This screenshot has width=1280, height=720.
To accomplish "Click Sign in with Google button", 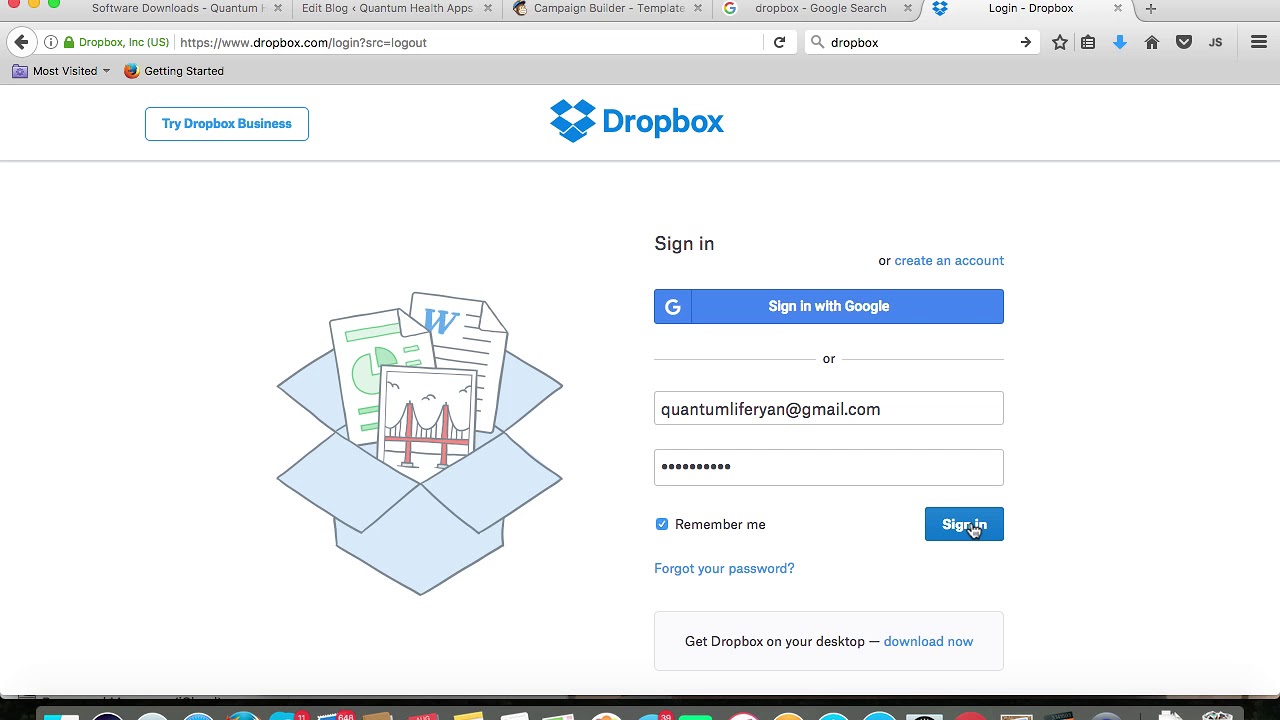I will pyautogui.click(x=829, y=306).
